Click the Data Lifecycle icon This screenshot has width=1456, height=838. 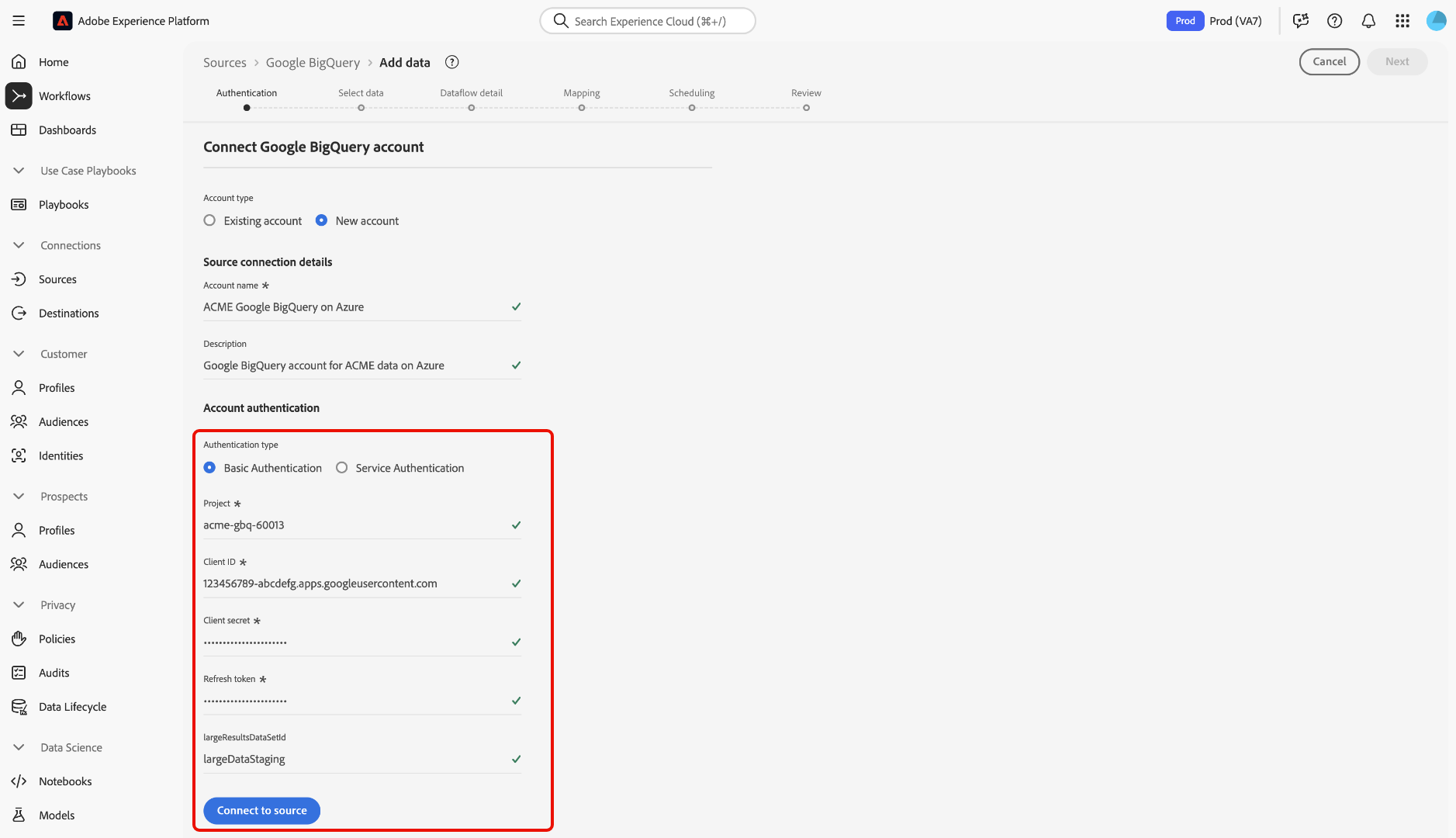19,707
